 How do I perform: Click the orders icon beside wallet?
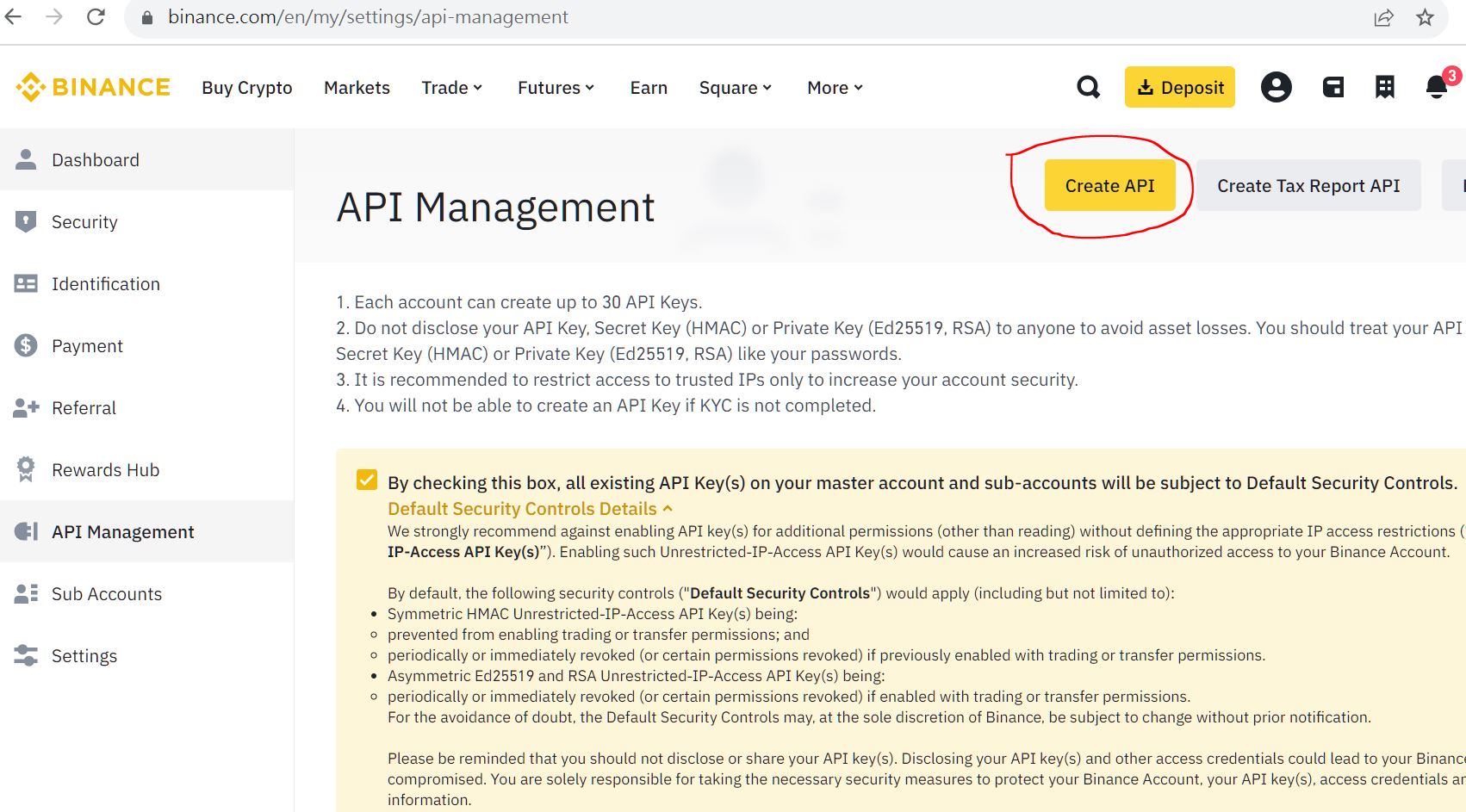pos(1384,87)
